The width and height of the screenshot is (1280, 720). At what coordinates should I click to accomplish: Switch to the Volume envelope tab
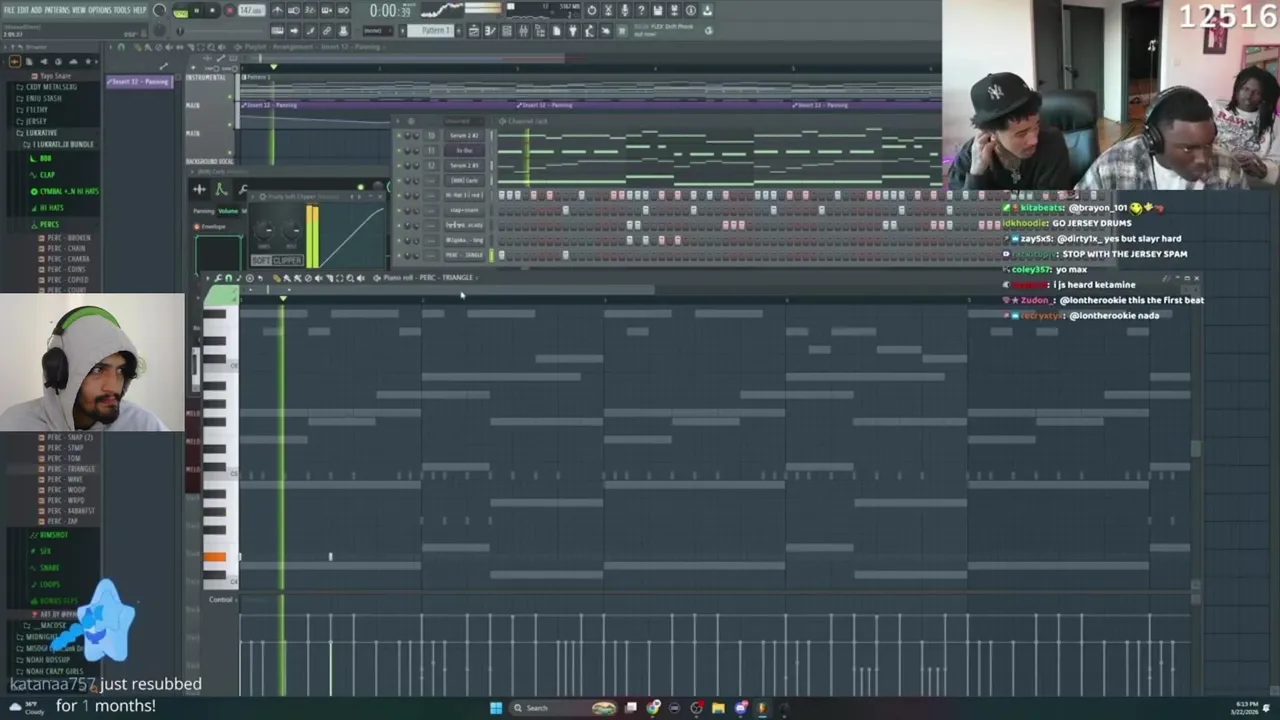[228, 211]
